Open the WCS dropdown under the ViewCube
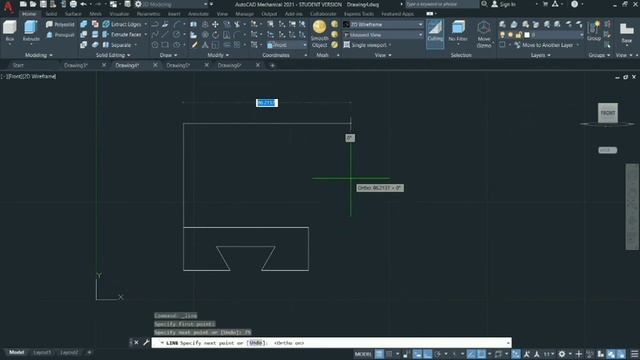The height and width of the screenshot is (360, 640). pos(608,150)
